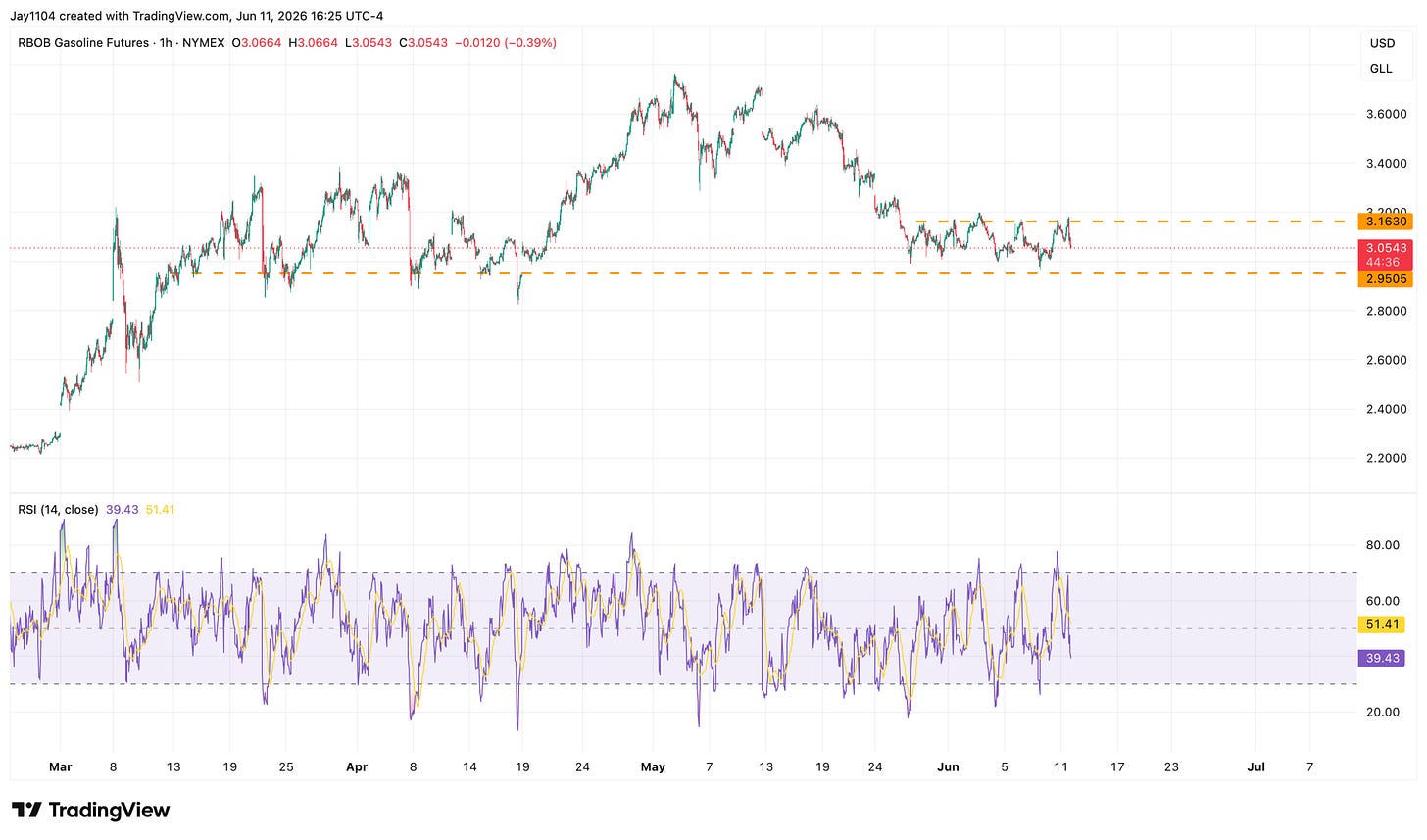This screenshot has height=840, width=1427.
Task: Click the 23 date label on time axis
Action: coord(1171,767)
